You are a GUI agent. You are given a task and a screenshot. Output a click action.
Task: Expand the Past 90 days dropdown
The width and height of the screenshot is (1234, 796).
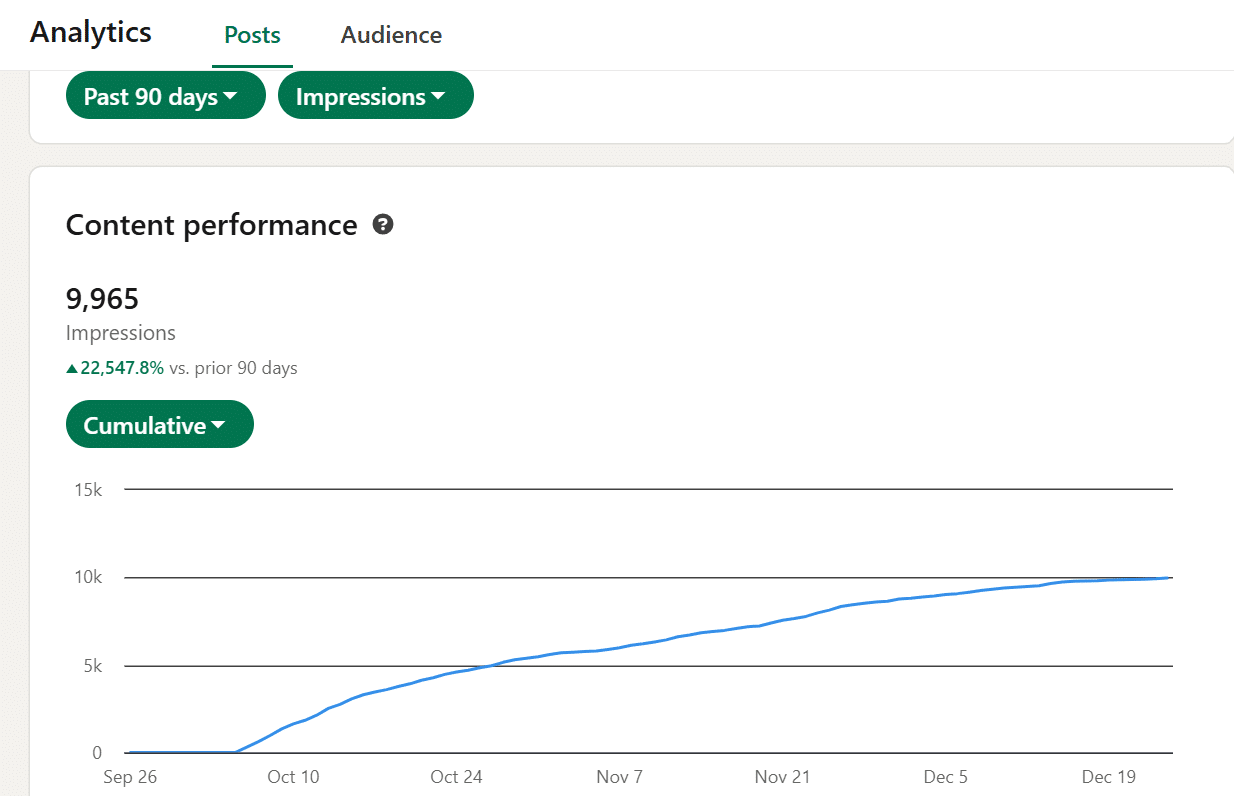(165, 96)
